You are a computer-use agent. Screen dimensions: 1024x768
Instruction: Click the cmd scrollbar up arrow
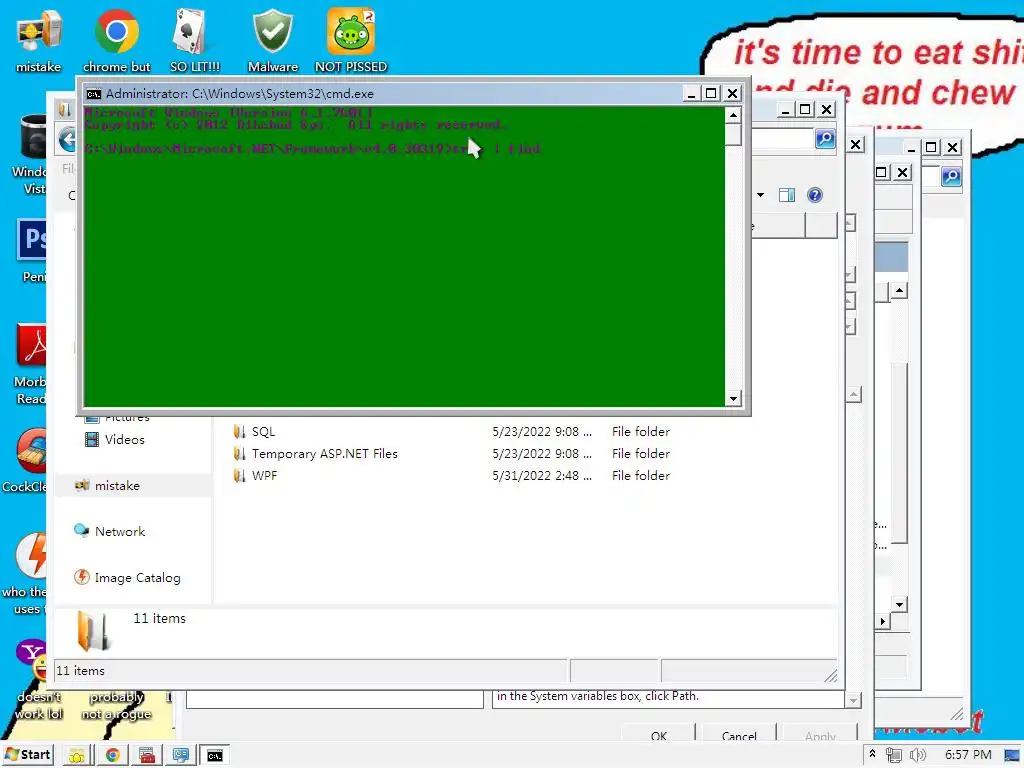733,116
